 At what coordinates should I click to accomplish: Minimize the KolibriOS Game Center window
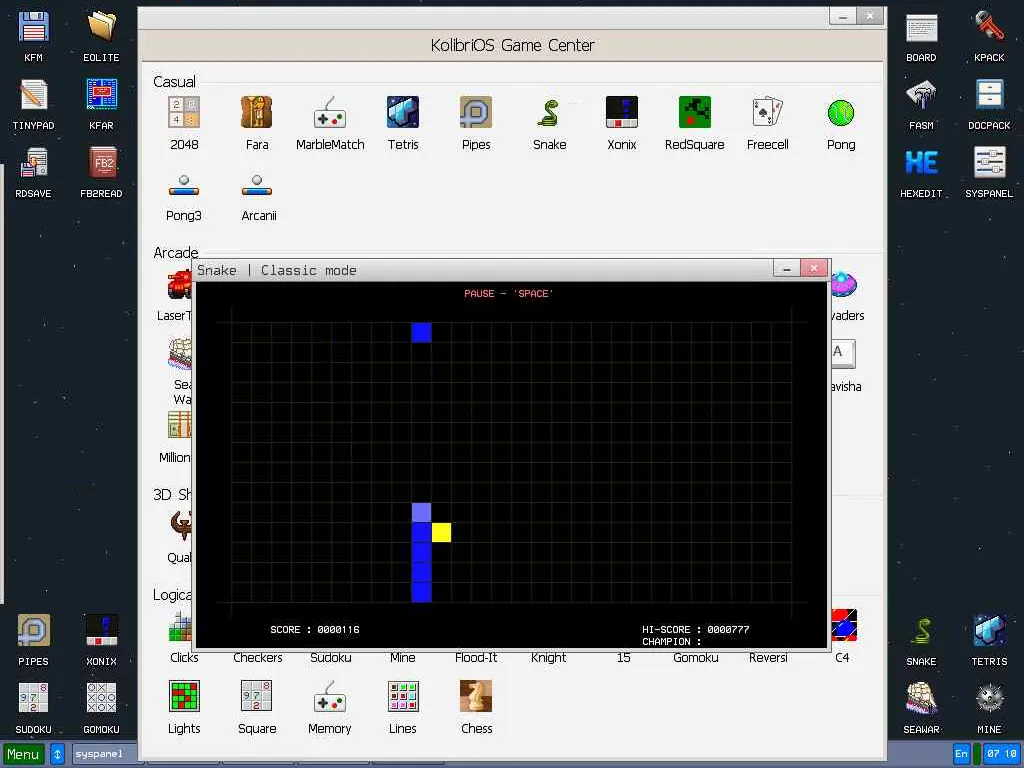[x=842, y=16]
